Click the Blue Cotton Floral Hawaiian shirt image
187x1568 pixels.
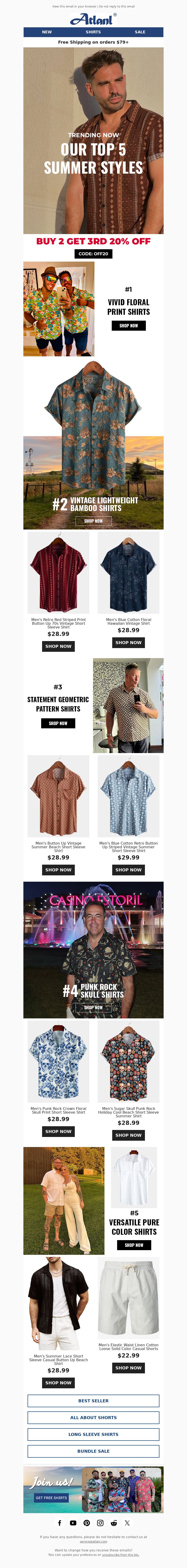point(129,573)
